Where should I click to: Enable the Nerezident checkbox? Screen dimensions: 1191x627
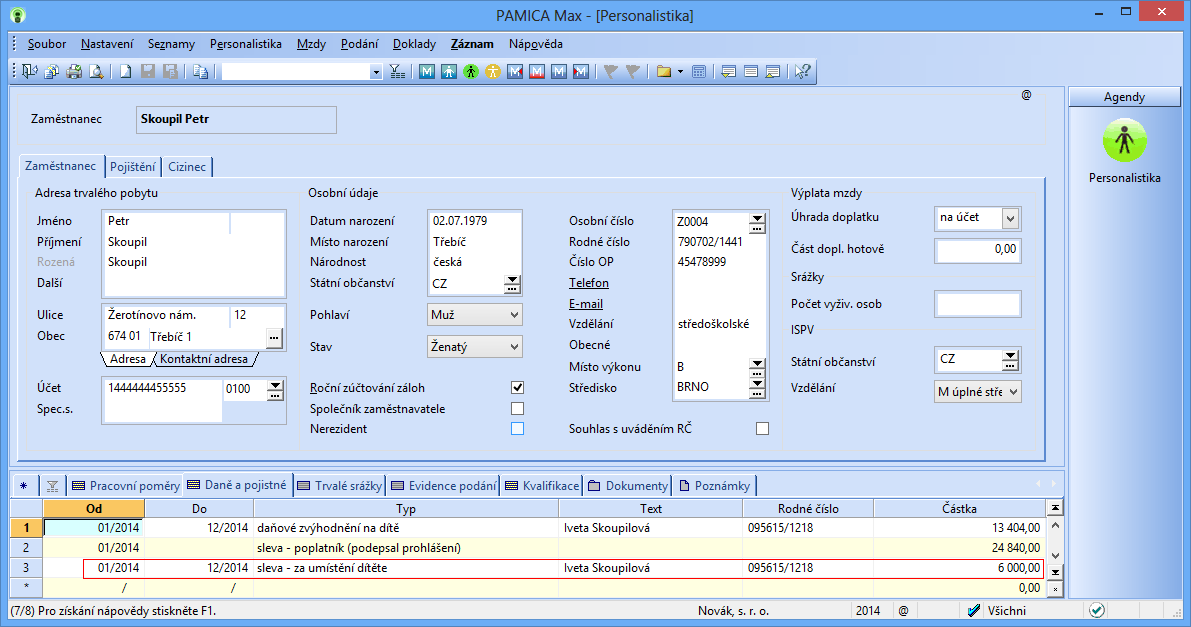coord(517,429)
